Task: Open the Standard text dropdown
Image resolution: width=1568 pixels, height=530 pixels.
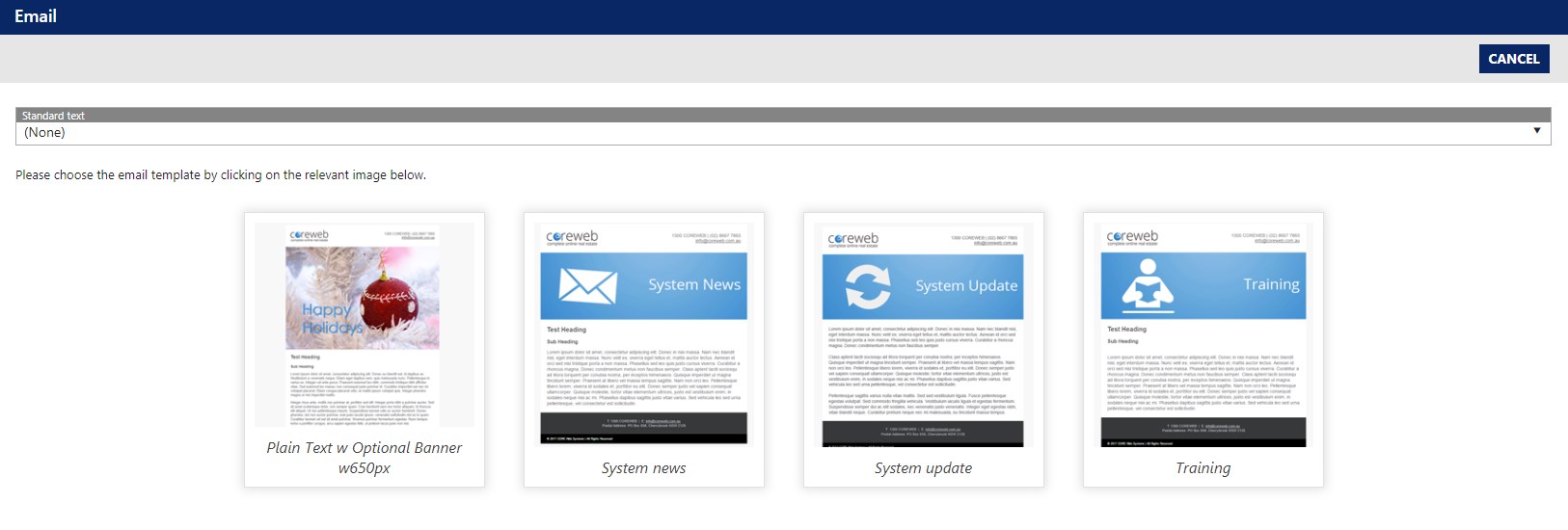Action: click(x=781, y=133)
